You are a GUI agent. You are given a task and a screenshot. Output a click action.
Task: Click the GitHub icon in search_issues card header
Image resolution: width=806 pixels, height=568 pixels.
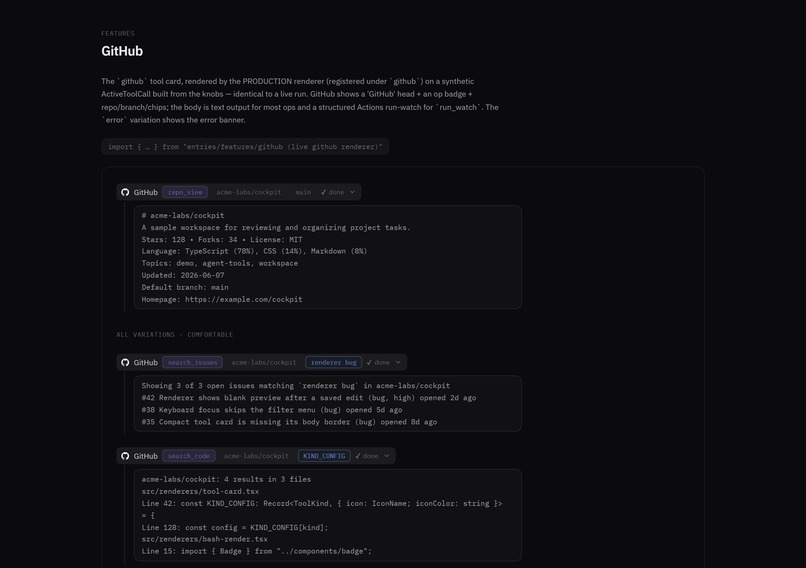[125, 362]
